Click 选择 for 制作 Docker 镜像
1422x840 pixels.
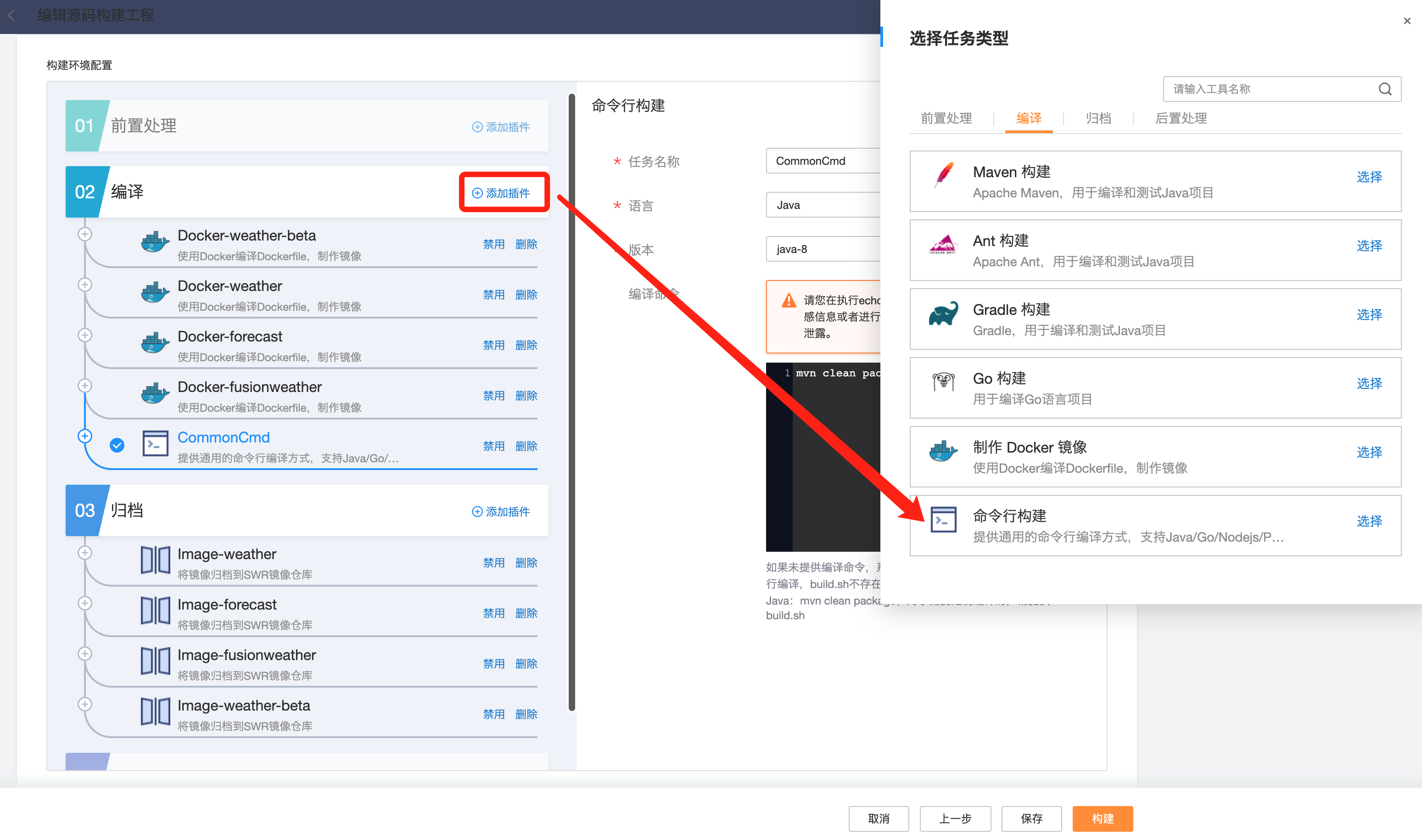click(1369, 452)
